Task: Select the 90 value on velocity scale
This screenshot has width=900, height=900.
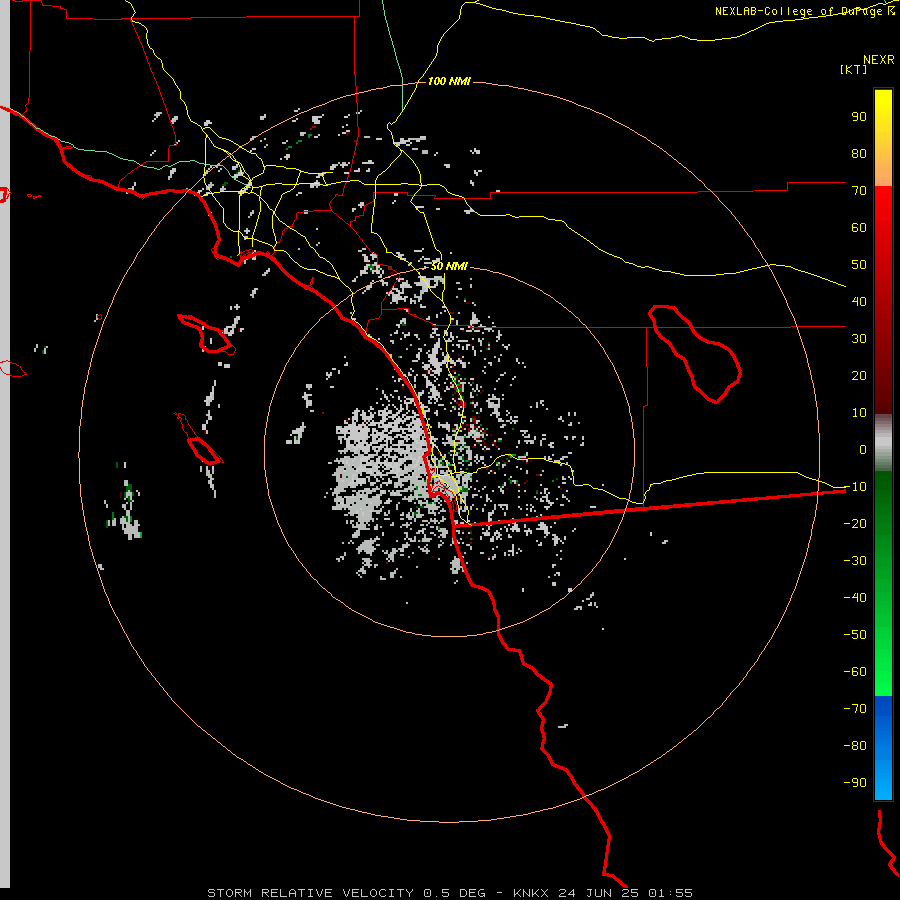Action: tap(859, 117)
